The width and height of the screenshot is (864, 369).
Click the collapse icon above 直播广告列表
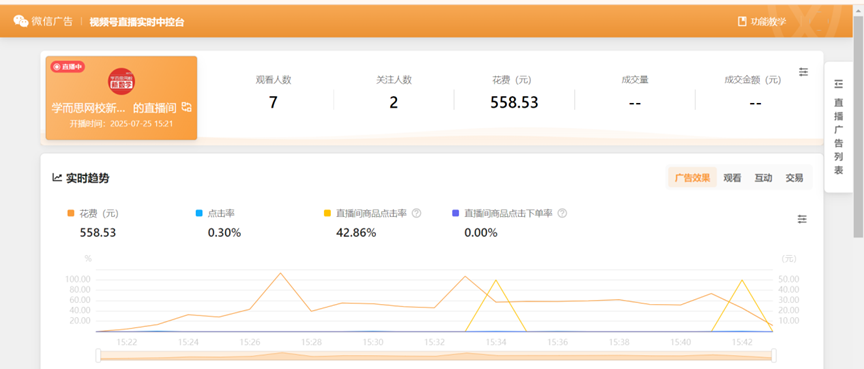click(x=839, y=84)
